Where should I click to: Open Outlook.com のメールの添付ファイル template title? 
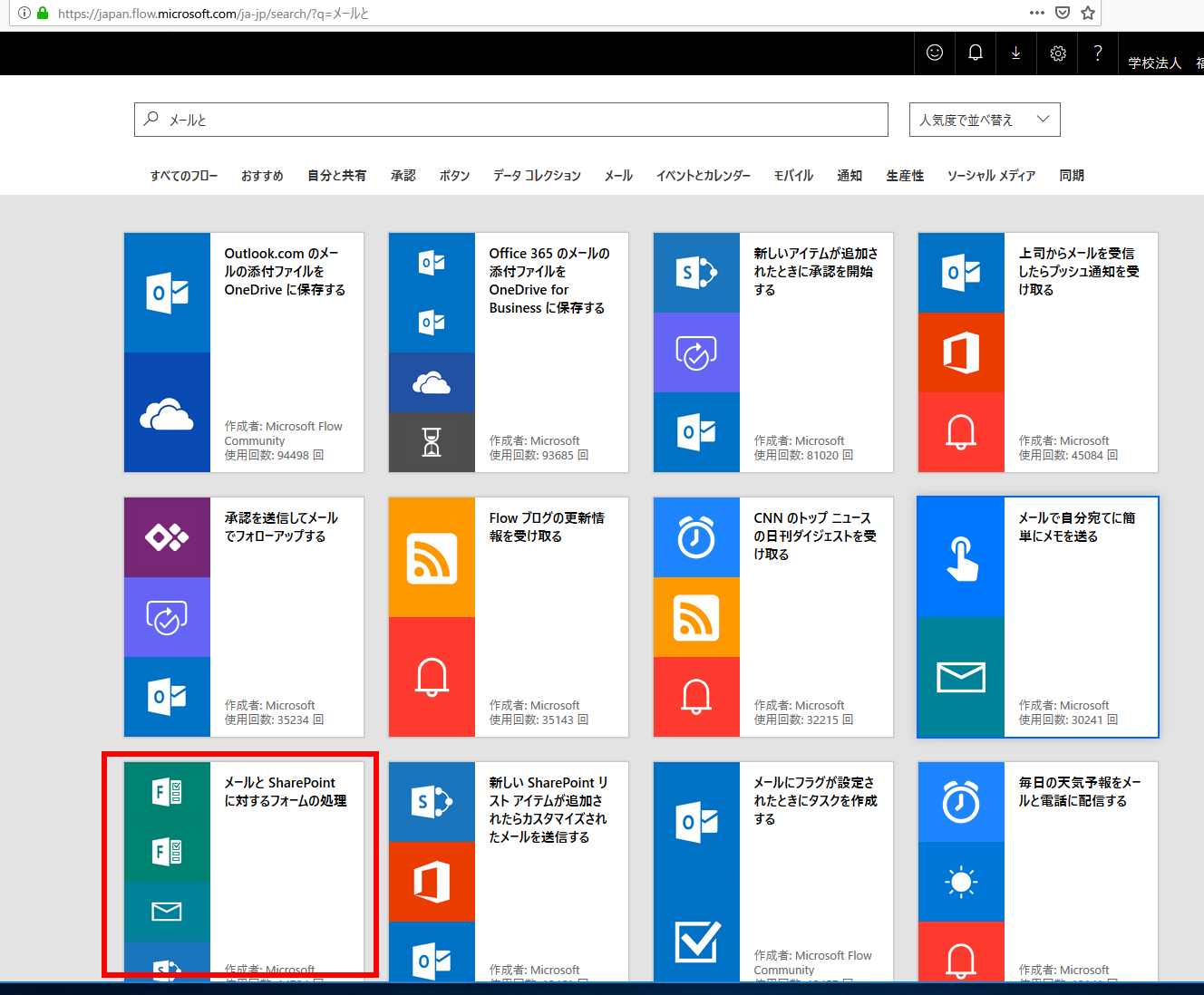285,272
